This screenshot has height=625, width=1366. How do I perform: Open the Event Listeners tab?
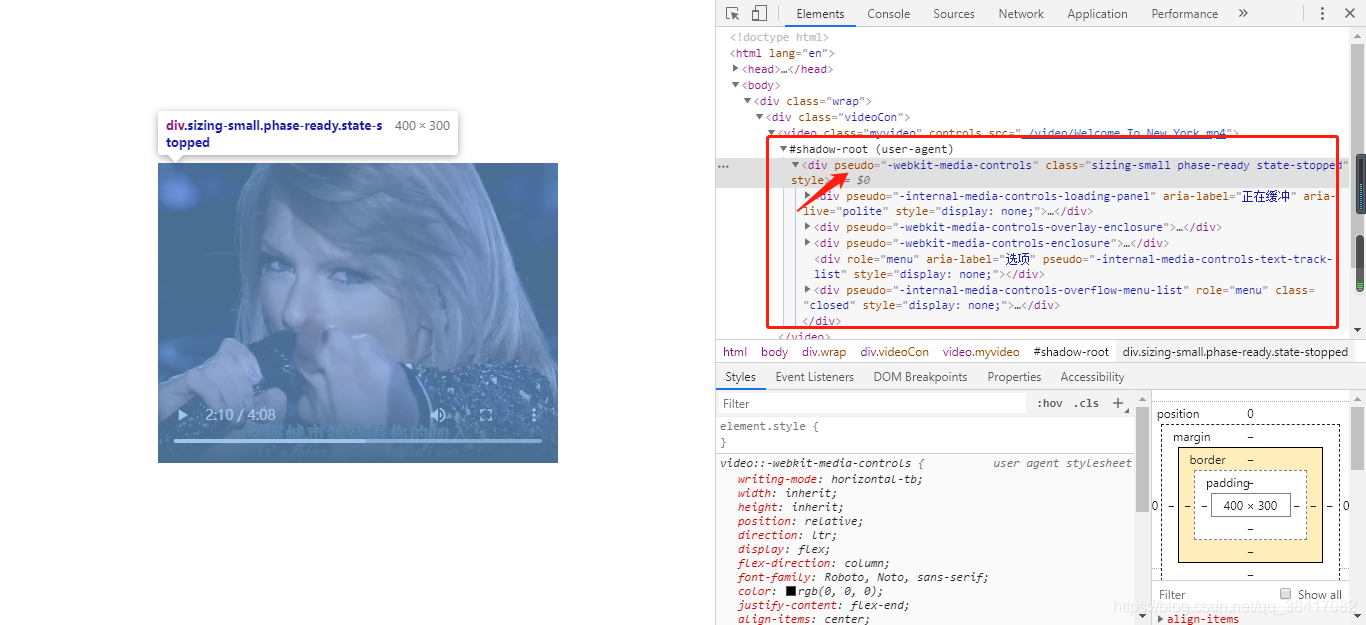tap(814, 376)
